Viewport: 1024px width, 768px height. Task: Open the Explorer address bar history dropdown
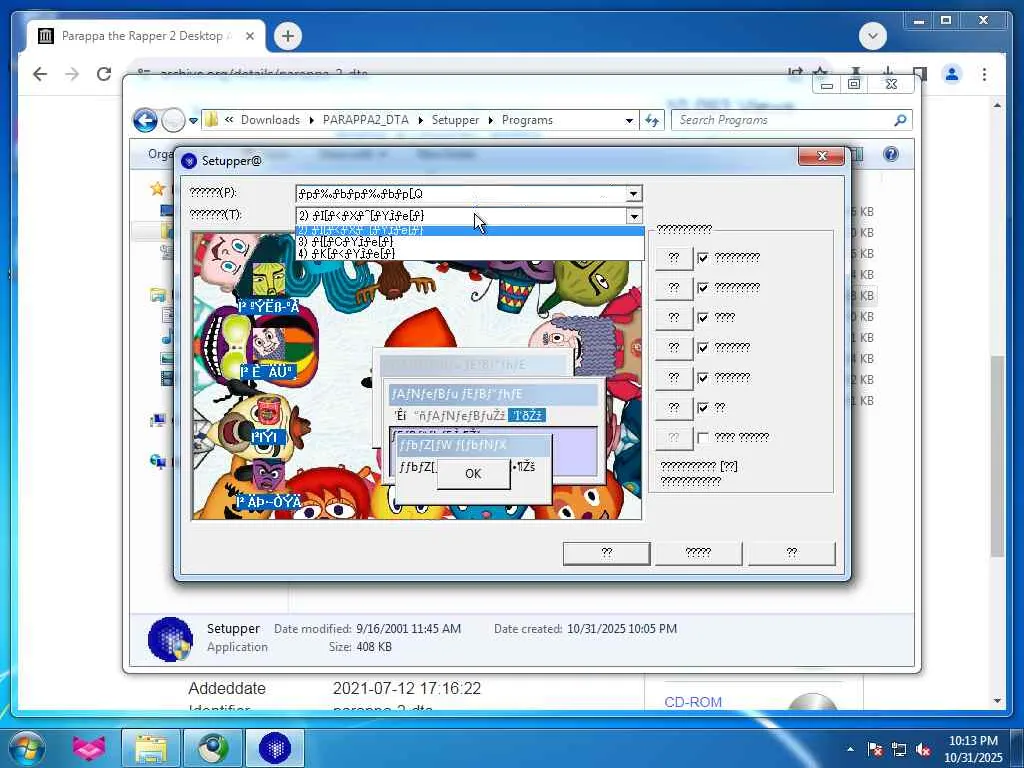(629, 121)
